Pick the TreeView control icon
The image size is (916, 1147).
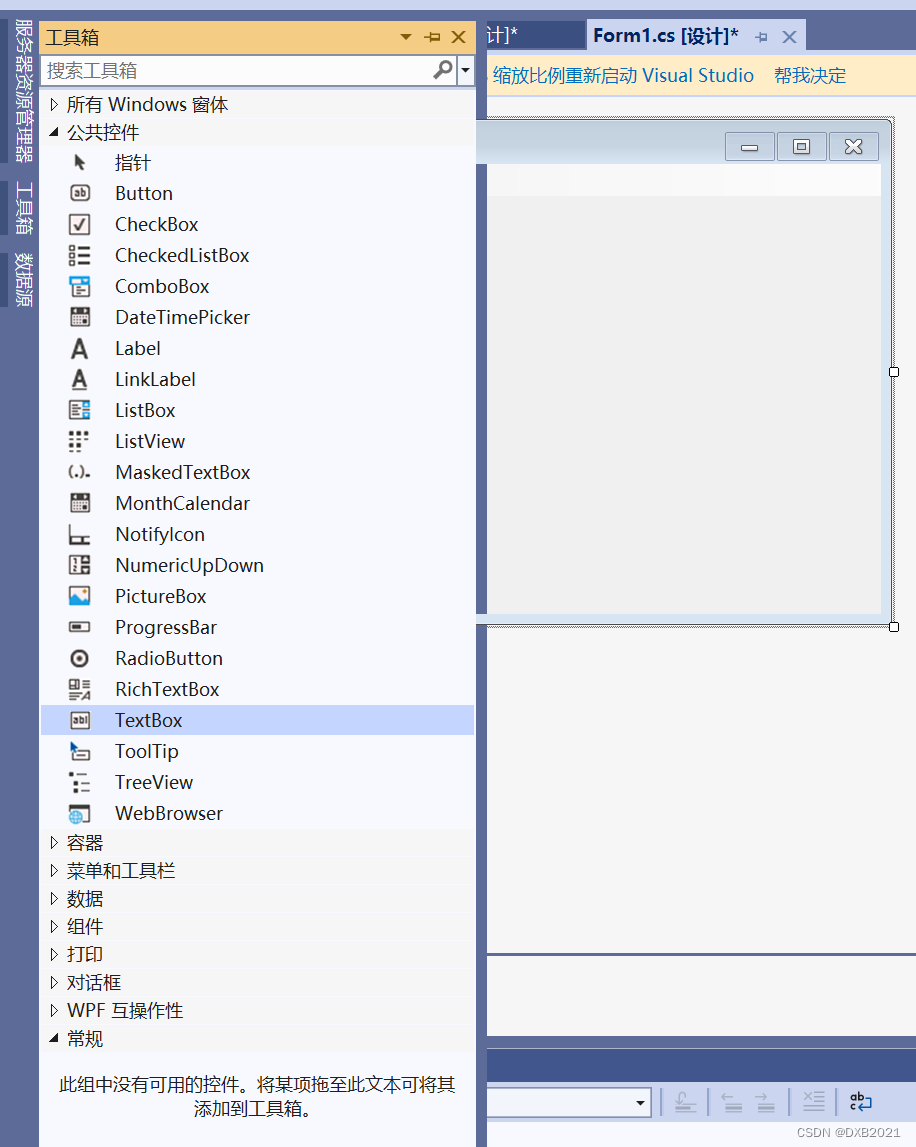(80, 782)
